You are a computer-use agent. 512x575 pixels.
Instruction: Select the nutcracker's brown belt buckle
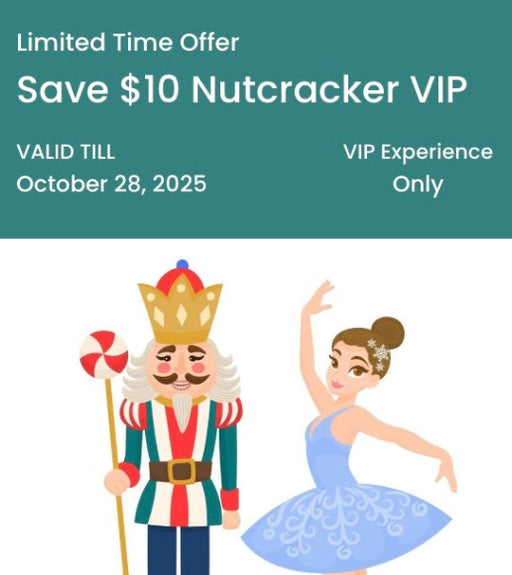tap(182, 472)
